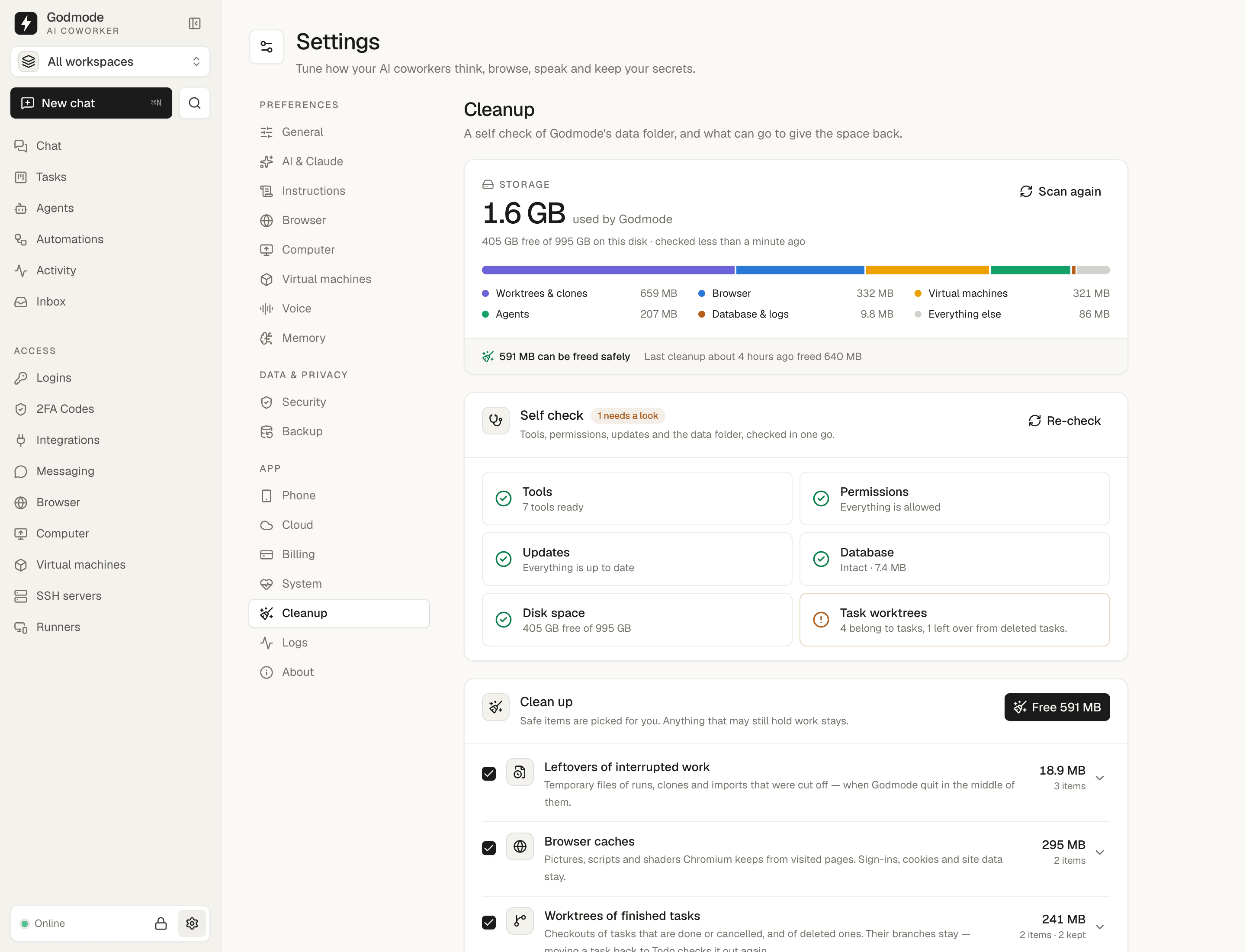The image size is (1246, 952).
Task: Open the Logs settings section
Action: coord(339,643)
